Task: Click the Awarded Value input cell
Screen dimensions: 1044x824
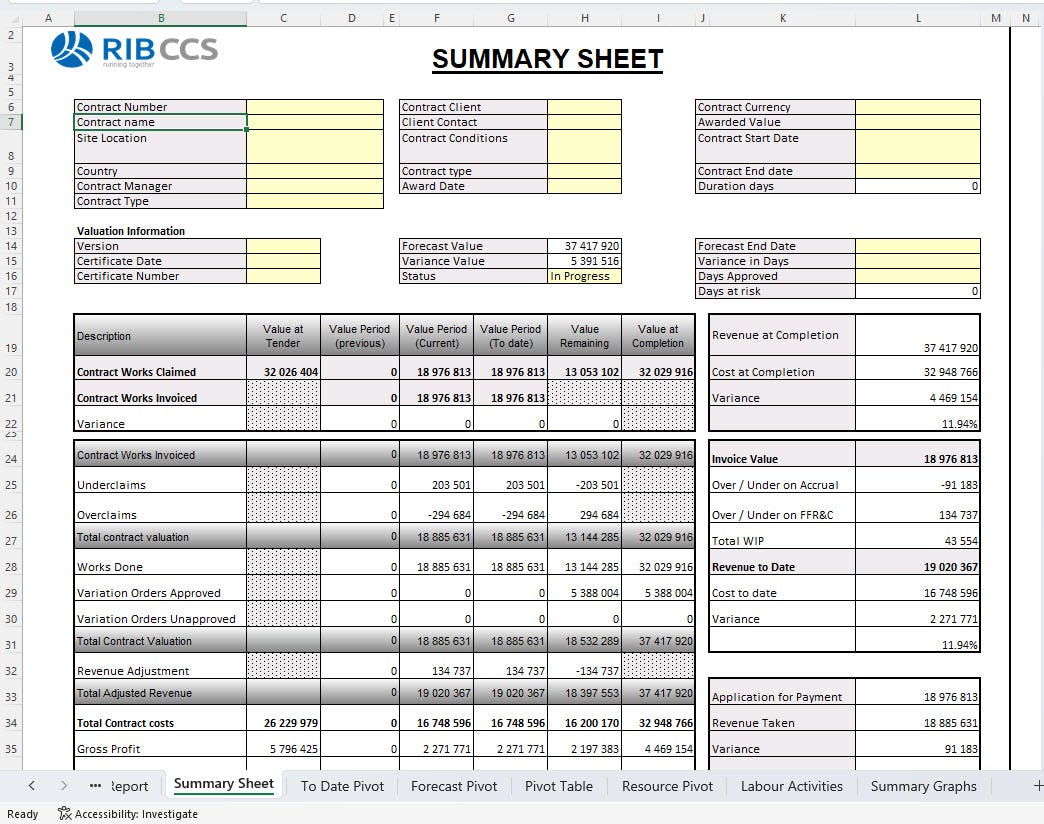Action: pyautogui.click(x=917, y=122)
